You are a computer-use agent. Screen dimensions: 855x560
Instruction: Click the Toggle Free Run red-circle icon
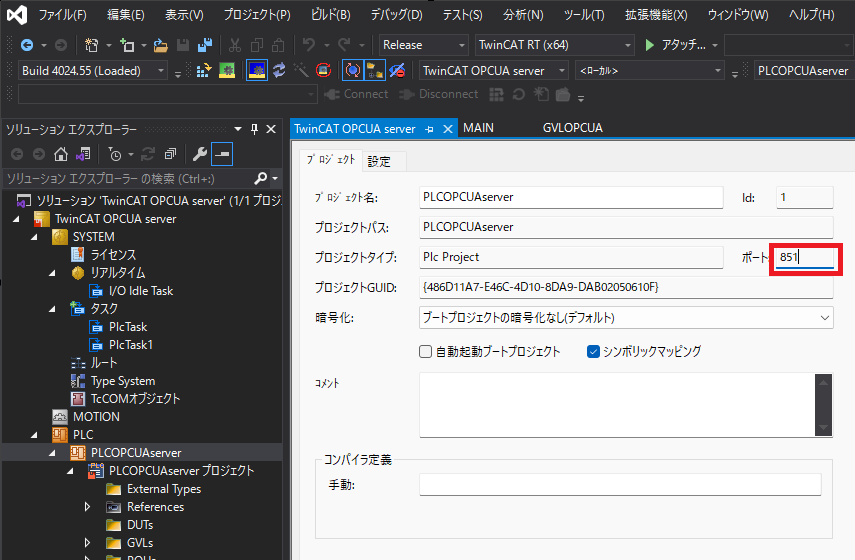pyautogui.click(x=323, y=70)
